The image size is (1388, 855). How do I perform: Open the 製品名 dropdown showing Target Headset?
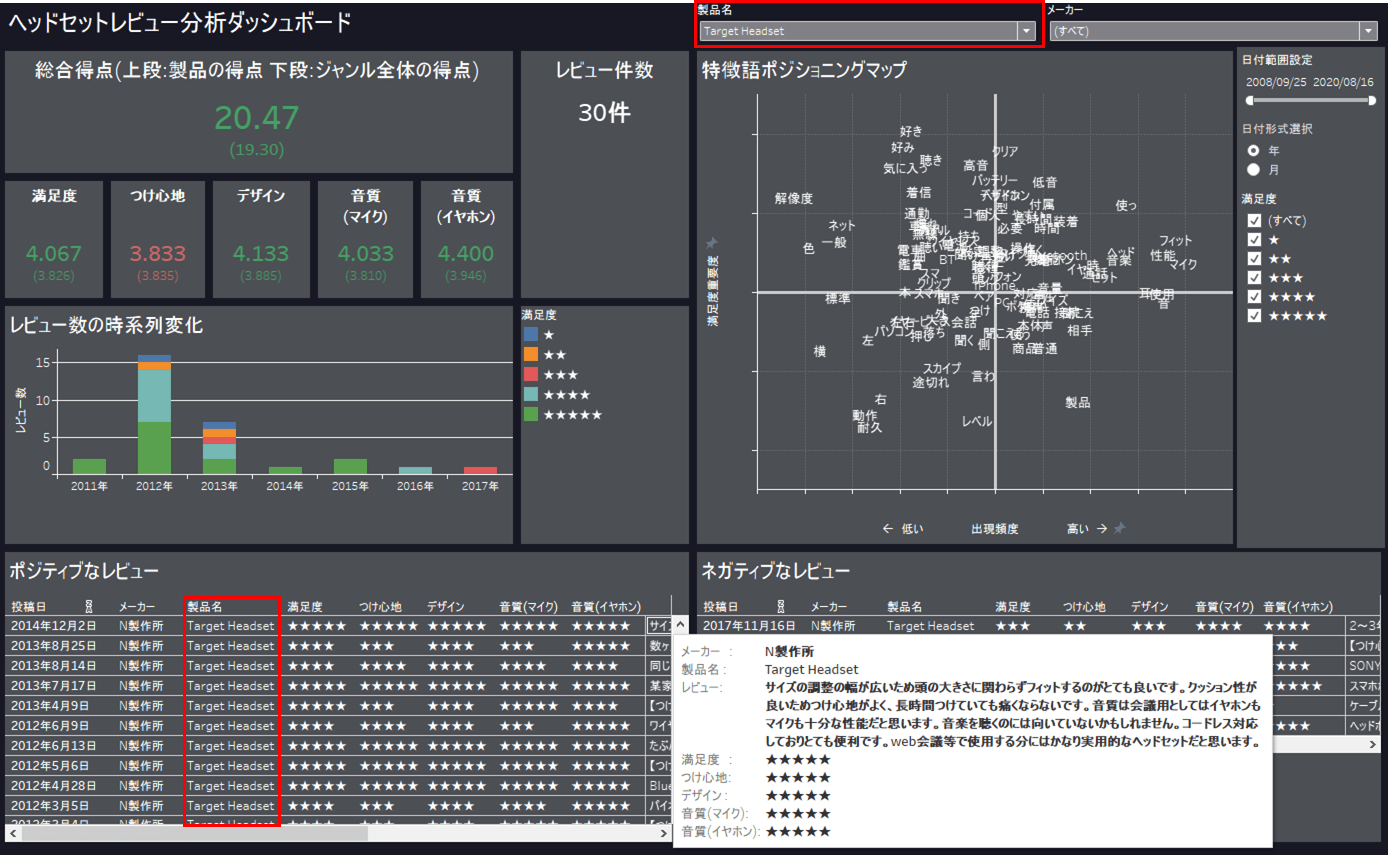click(x=868, y=31)
